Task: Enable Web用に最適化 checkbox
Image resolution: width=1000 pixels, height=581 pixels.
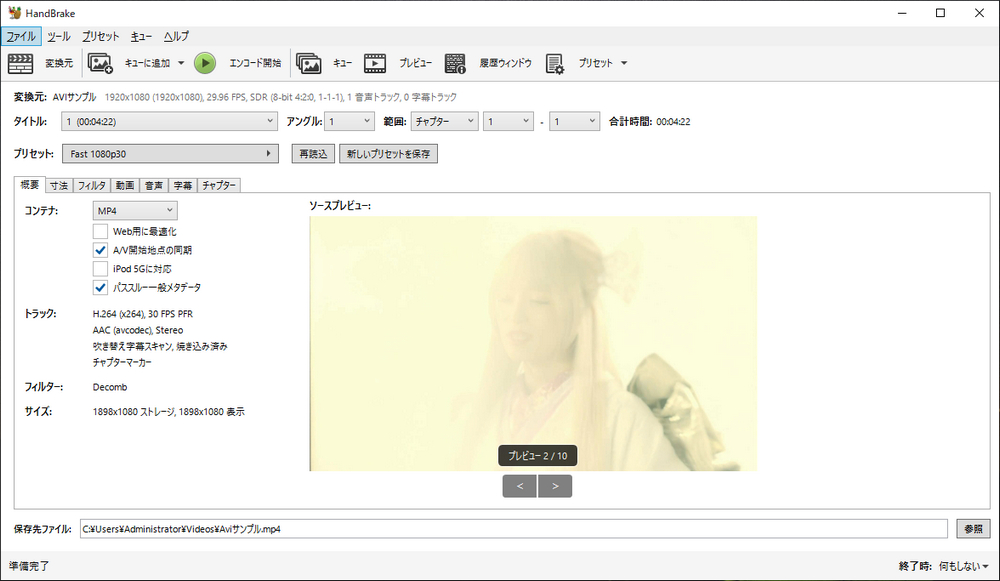Action: coord(100,231)
